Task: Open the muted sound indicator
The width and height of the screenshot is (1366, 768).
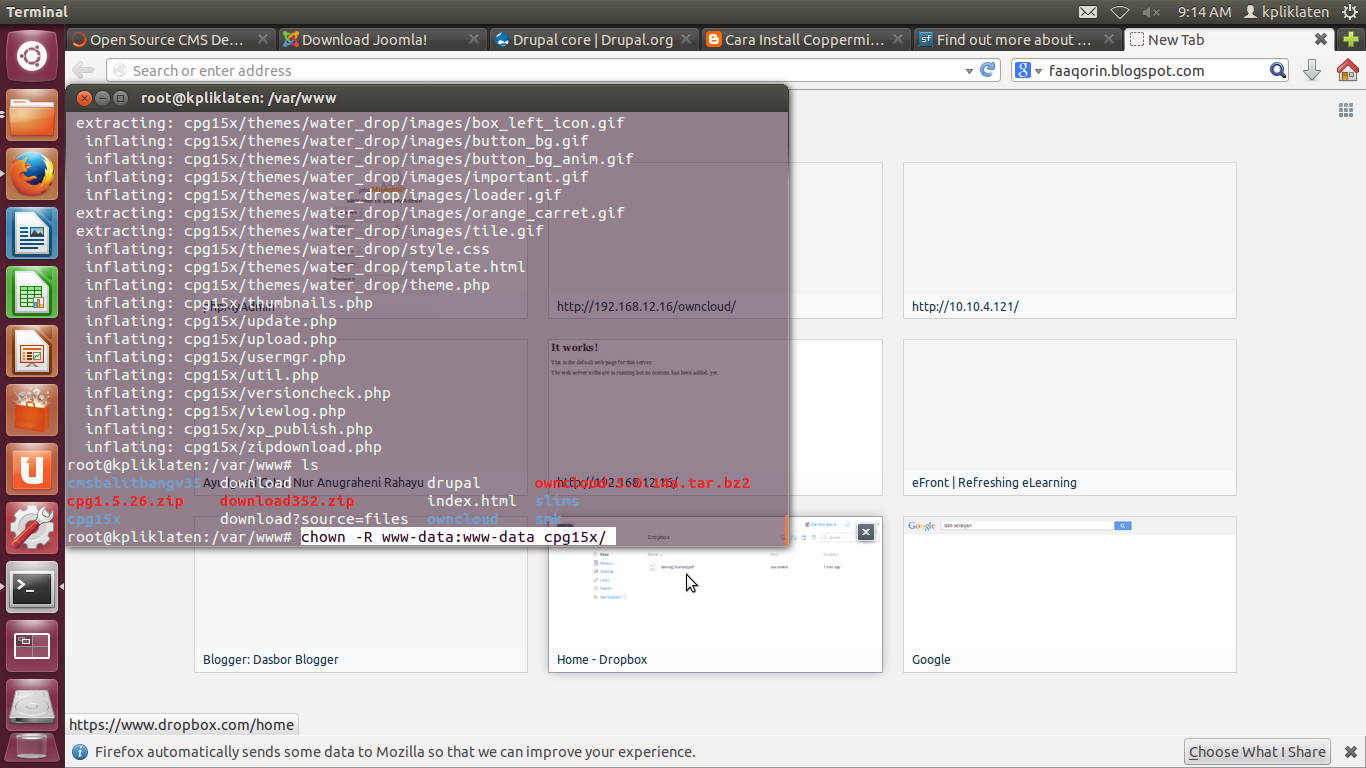Action: 1151,12
